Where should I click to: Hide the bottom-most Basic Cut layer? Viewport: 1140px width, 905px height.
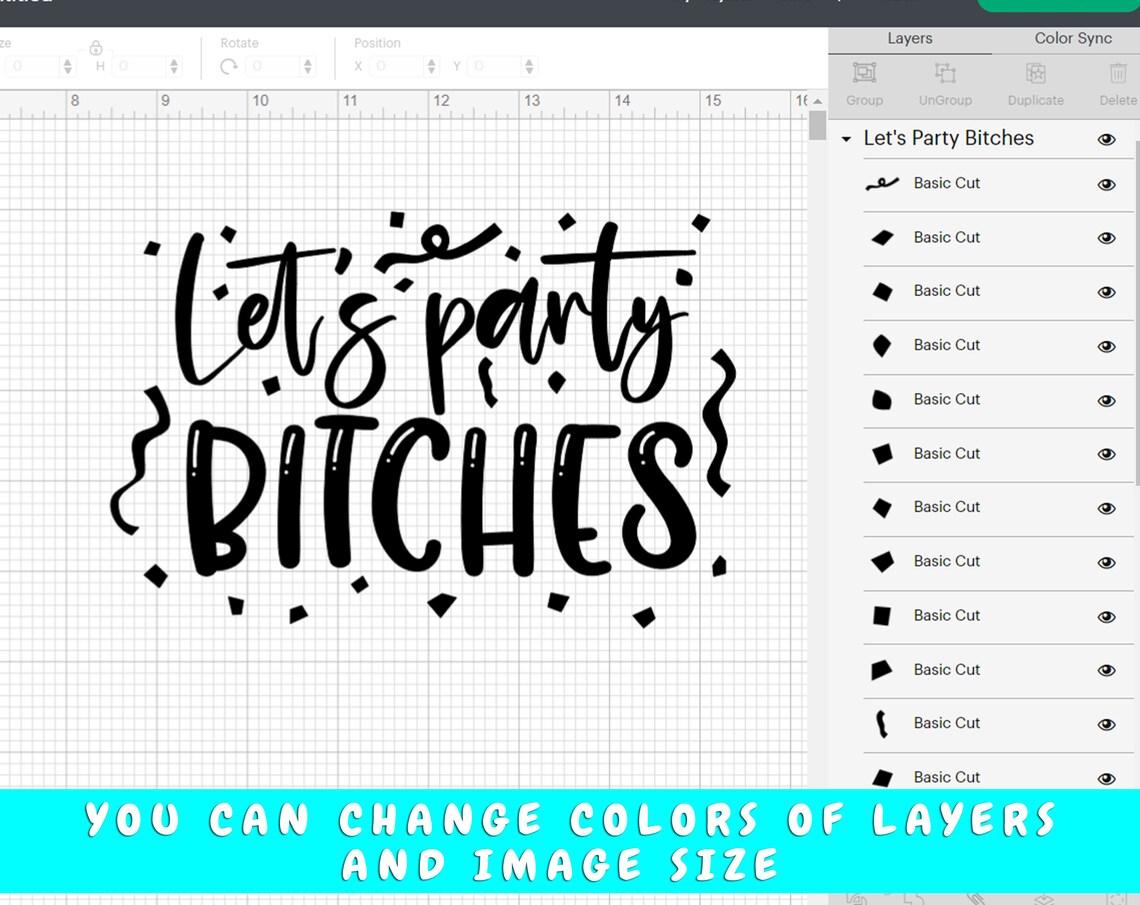[x=1107, y=777]
